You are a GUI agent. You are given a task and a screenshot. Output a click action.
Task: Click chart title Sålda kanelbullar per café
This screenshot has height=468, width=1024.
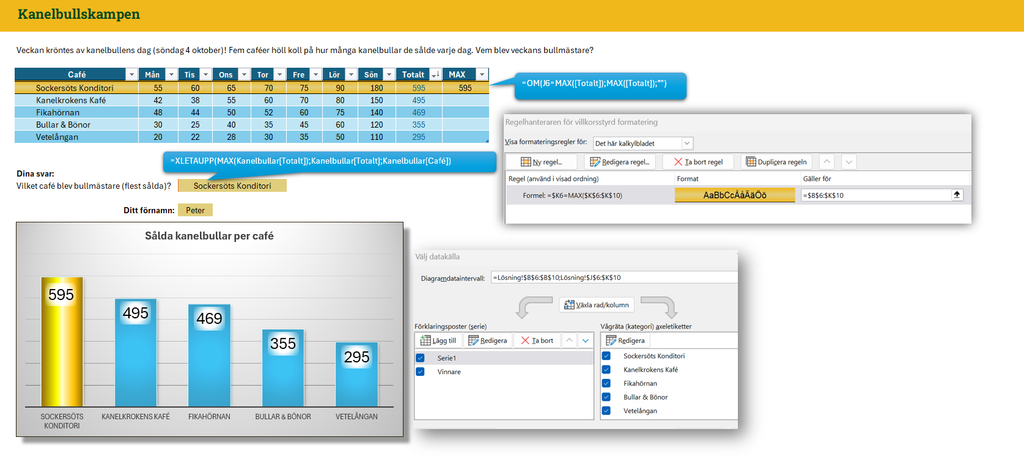coord(209,236)
